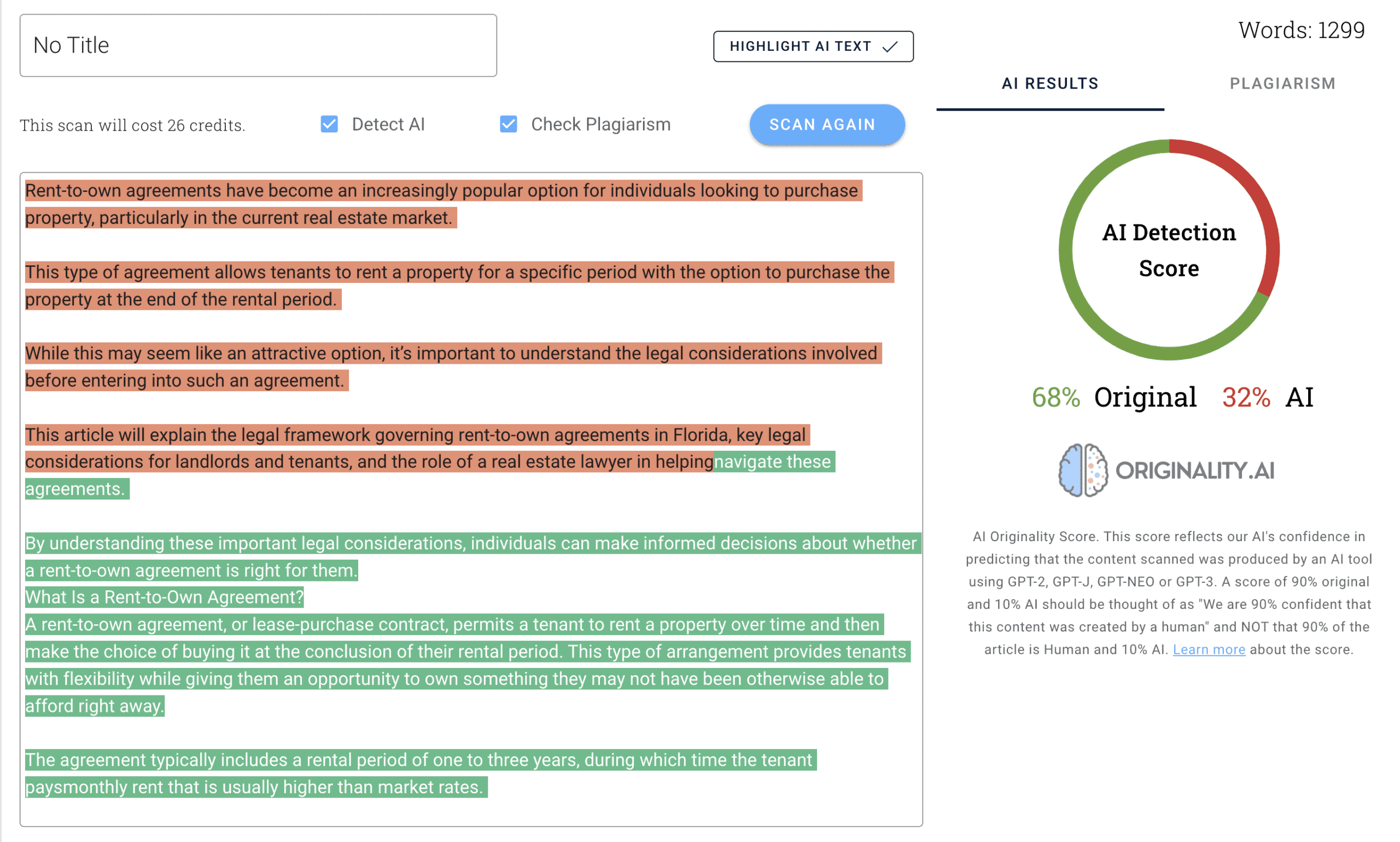Click the Originality.AI brain logo icon
The height and width of the screenshot is (842, 1400).
click(x=1082, y=471)
